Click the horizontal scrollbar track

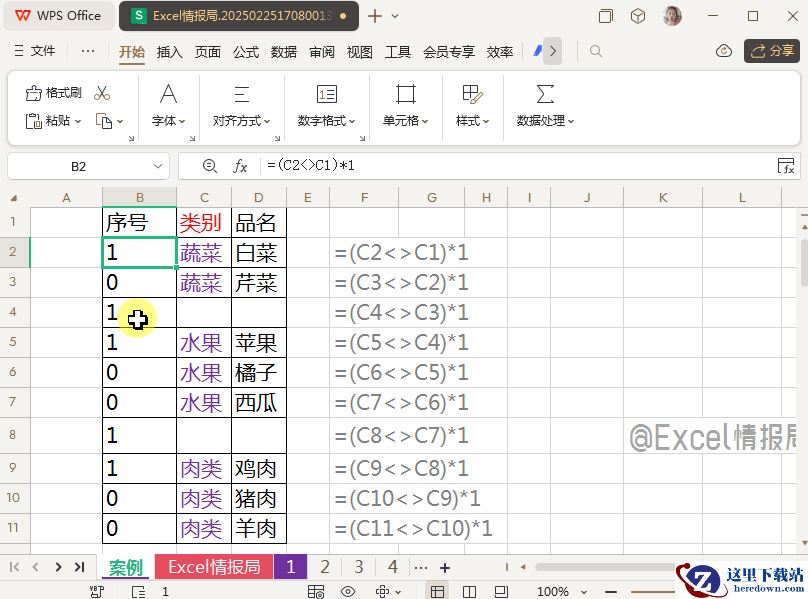[603, 568]
